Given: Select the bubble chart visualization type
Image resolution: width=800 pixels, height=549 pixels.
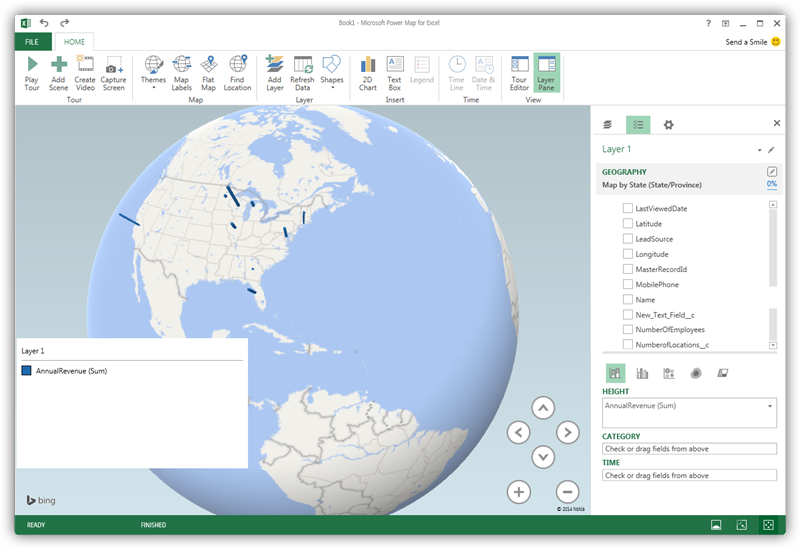Looking at the screenshot, I should [x=669, y=373].
